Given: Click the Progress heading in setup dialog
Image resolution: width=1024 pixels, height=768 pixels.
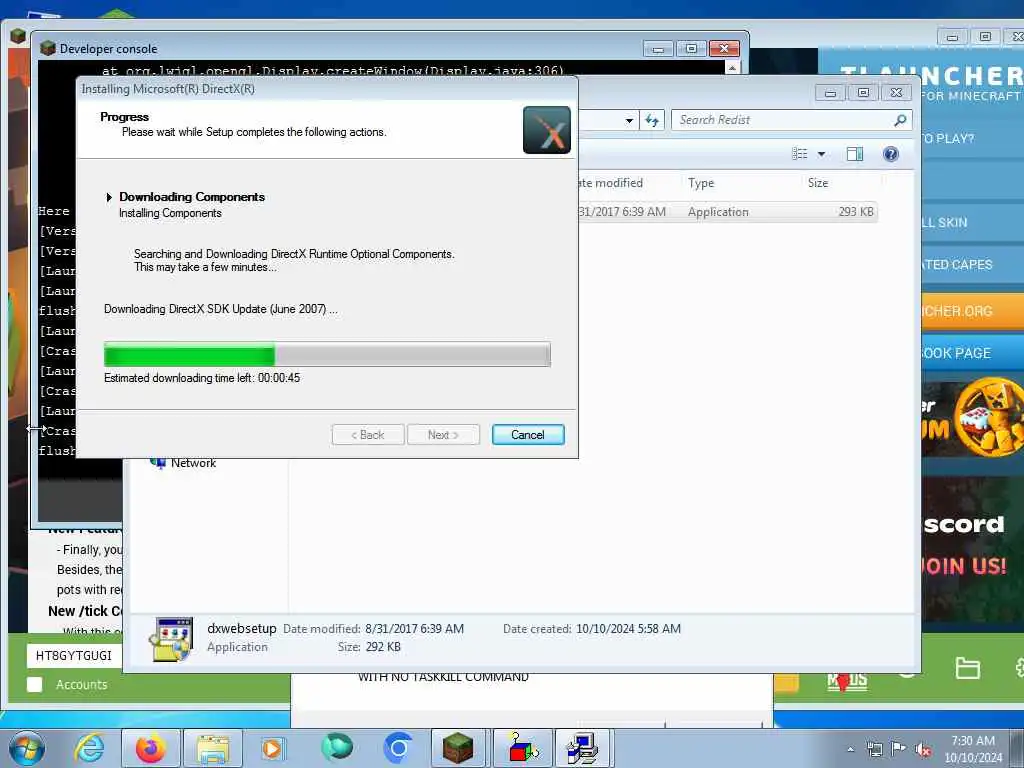Looking at the screenshot, I should point(124,117).
